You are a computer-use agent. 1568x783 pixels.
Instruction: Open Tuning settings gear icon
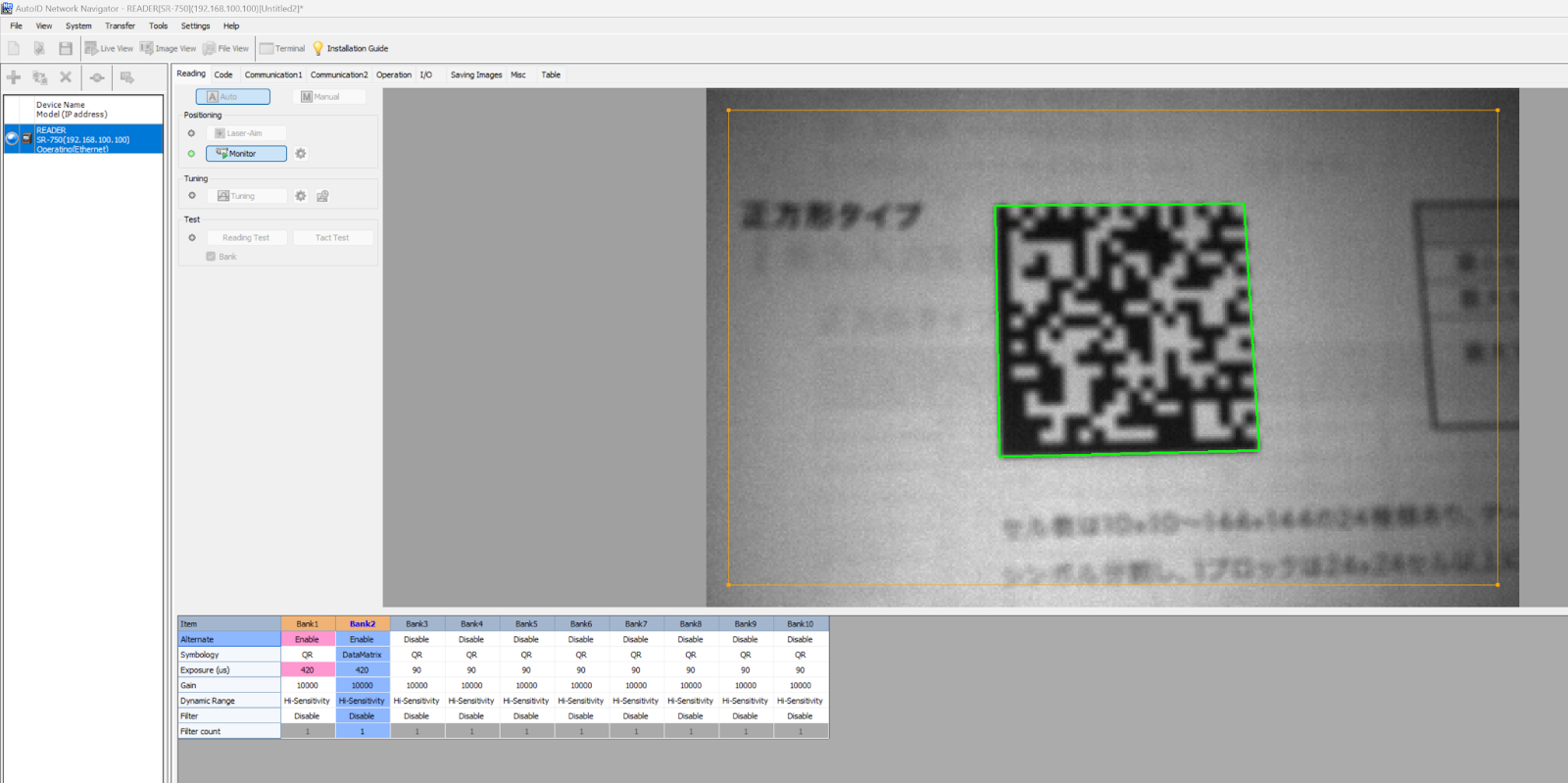tap(301, 196)
